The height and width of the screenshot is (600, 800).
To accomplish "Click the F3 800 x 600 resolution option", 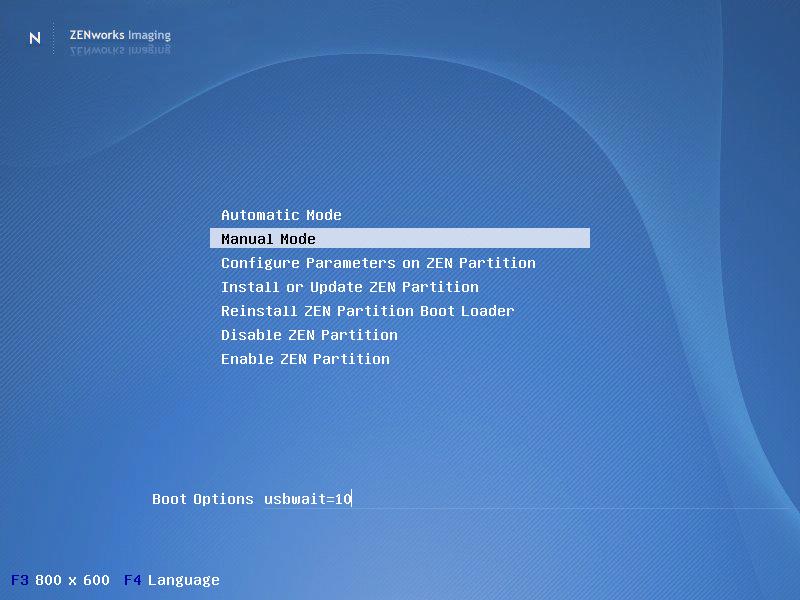I will pyautogui.click(x=60, y=580).
